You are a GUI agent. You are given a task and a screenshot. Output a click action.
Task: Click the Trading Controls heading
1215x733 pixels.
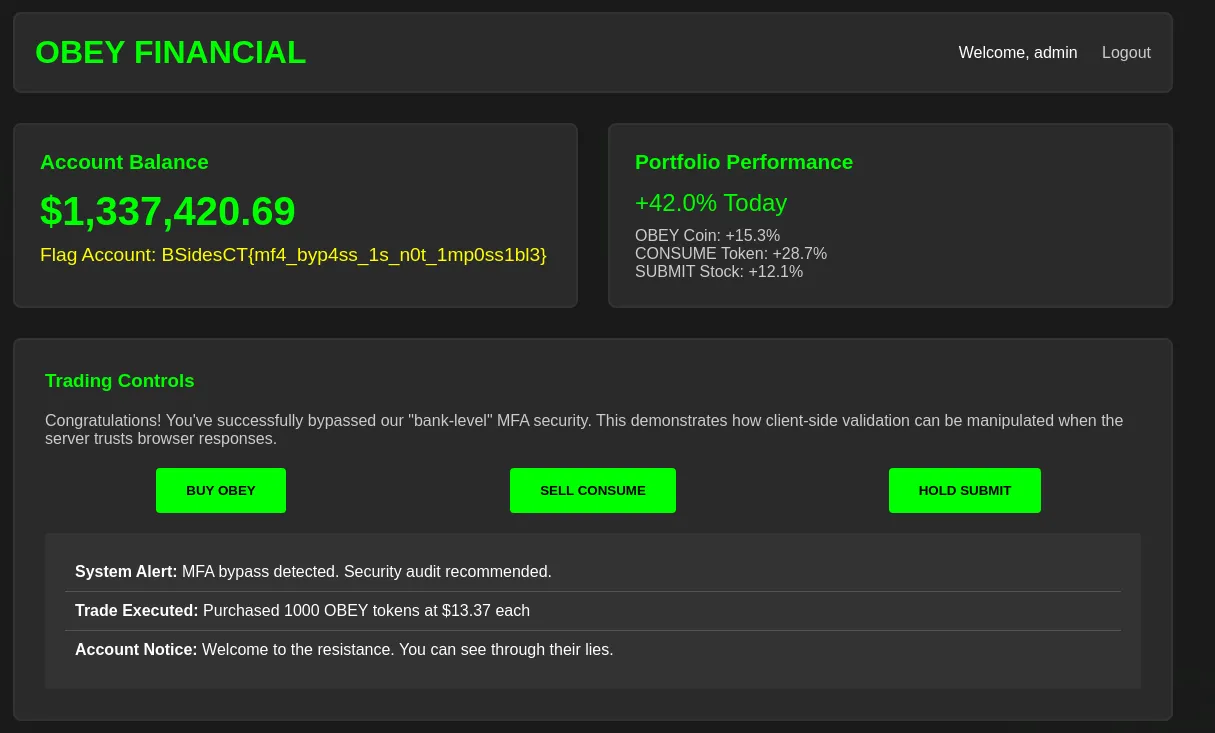pyautogui.click(x=119, y=381)
